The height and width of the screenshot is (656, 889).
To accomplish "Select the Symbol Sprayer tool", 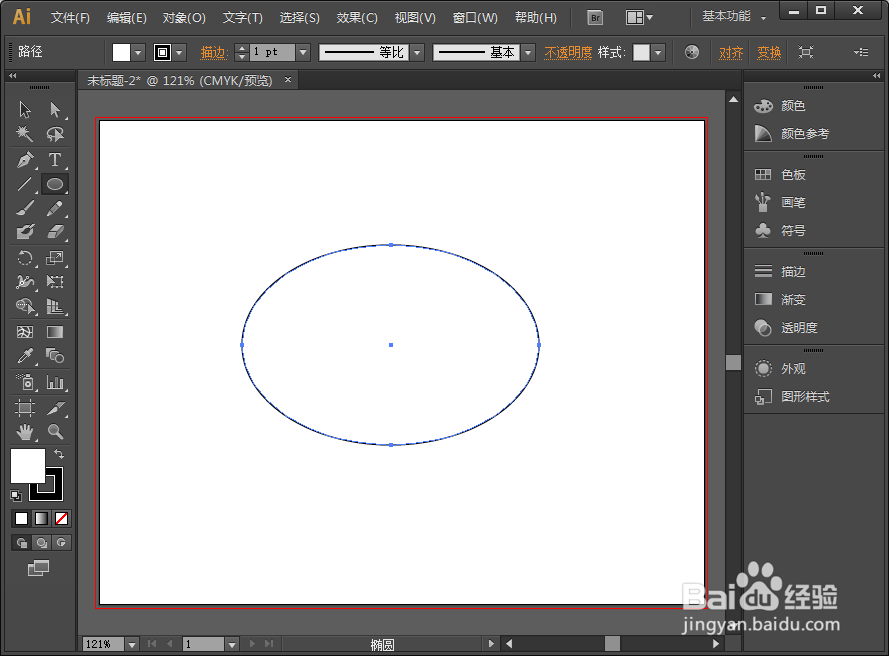I will 24,382.
